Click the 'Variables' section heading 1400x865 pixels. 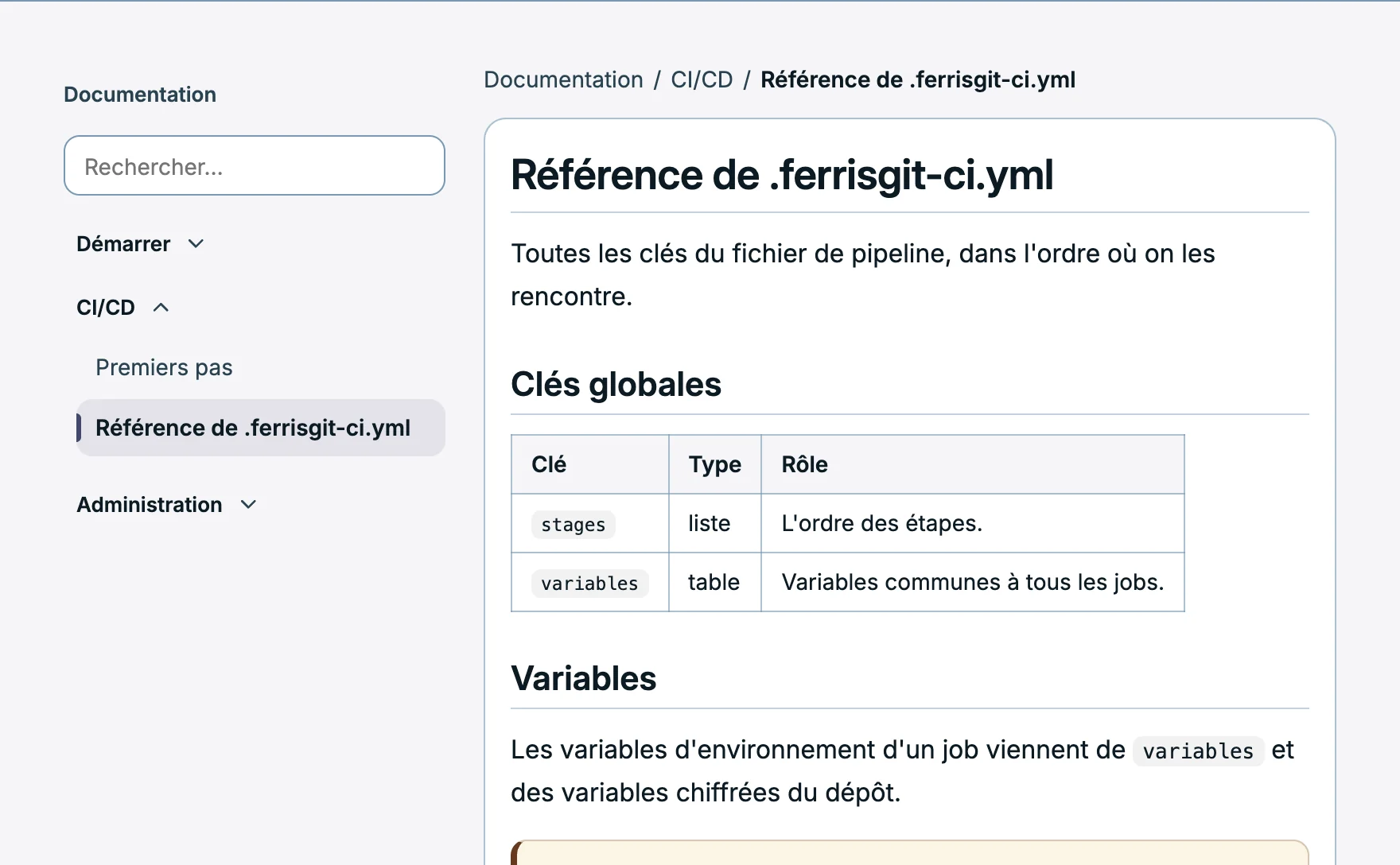(x=584, y=678)
